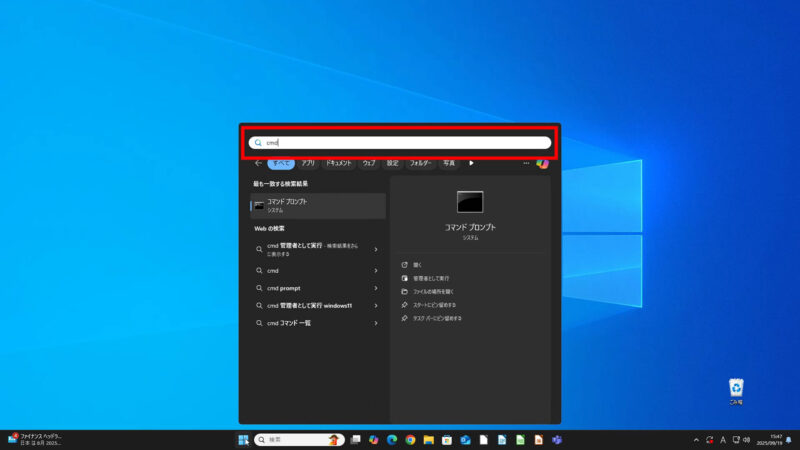This screenshot has height=450, width=800.
Task: Choose 管理者として実行 for Command Prompt
Action: [431, 278]
